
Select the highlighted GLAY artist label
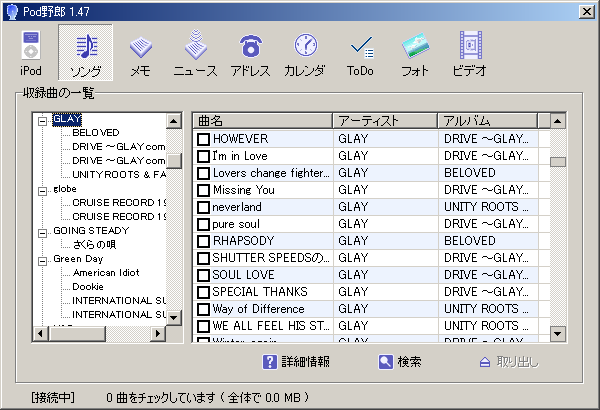[x=67, y=119]
